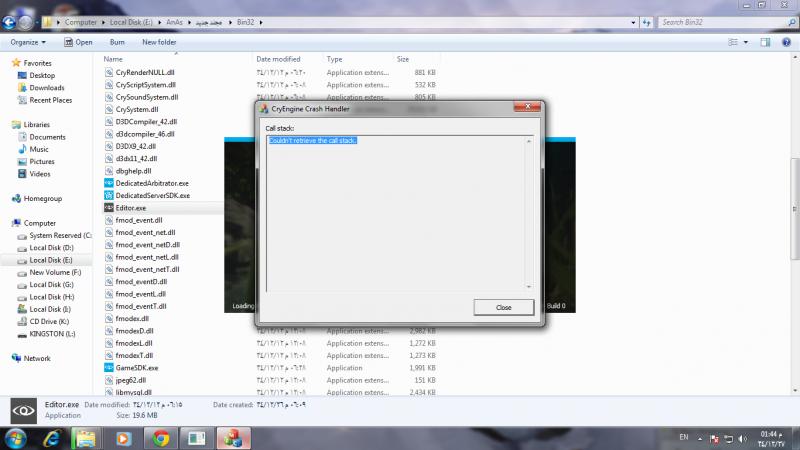This screenshot has width=800, height=450.
Task: Sort by the Type column header
Action: tap(335, 59)
